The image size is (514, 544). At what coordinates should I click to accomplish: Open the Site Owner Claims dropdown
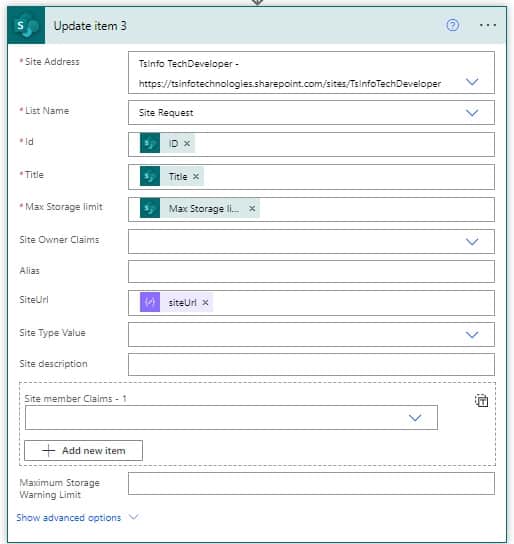pos(472,241)
